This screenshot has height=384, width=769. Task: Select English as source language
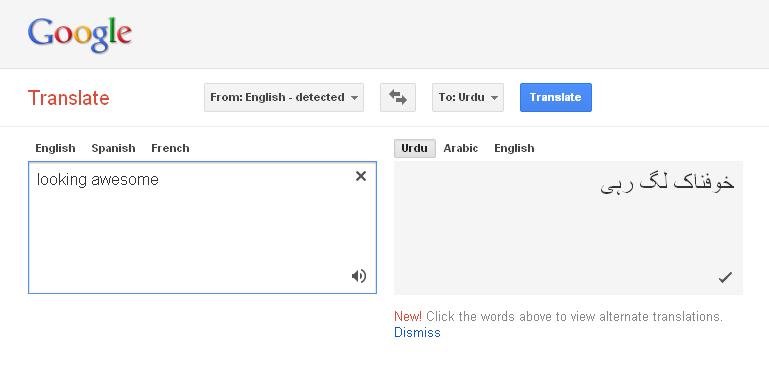(55, 148)
